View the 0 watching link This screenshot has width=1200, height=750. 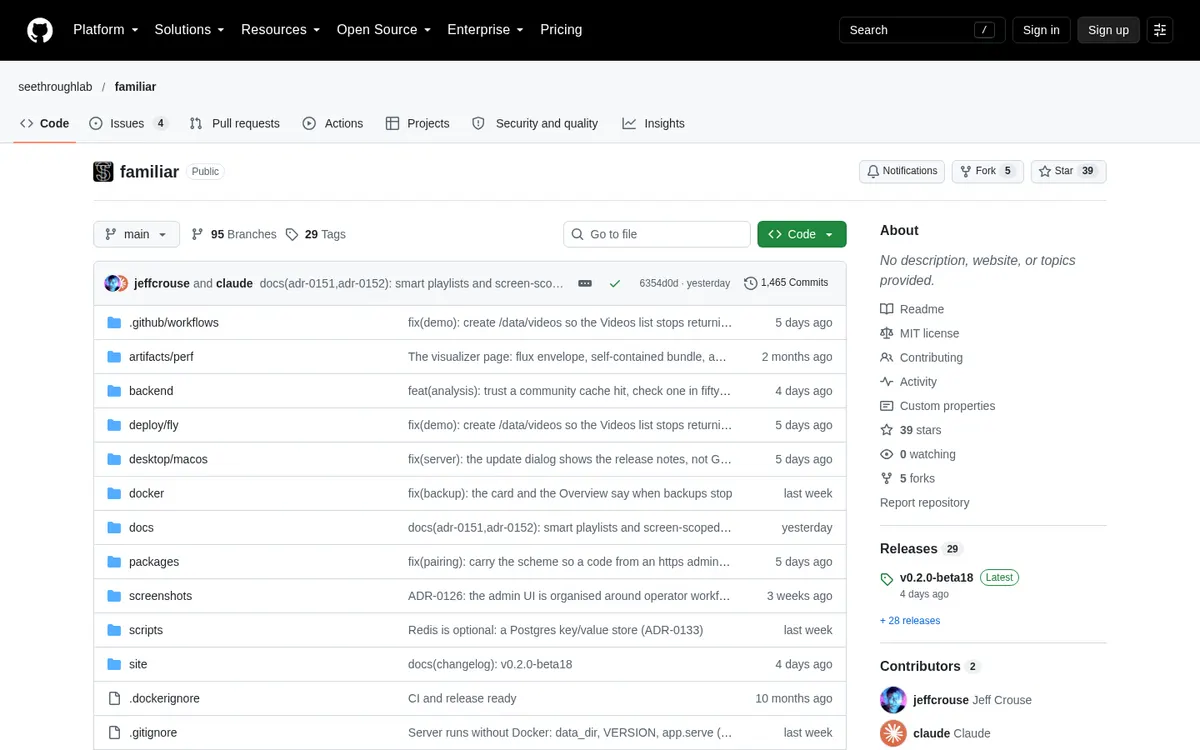(x=917, y=454)
